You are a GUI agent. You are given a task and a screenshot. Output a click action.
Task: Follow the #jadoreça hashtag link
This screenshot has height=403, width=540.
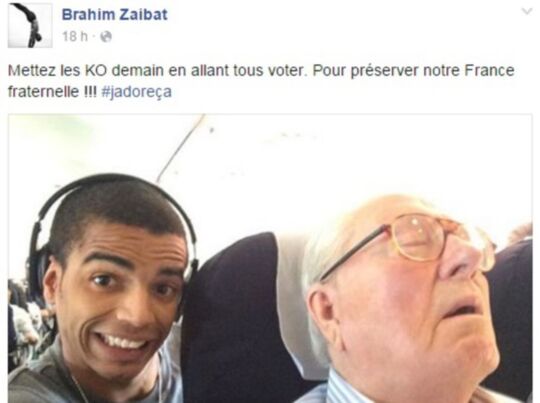tap(136, 92)
